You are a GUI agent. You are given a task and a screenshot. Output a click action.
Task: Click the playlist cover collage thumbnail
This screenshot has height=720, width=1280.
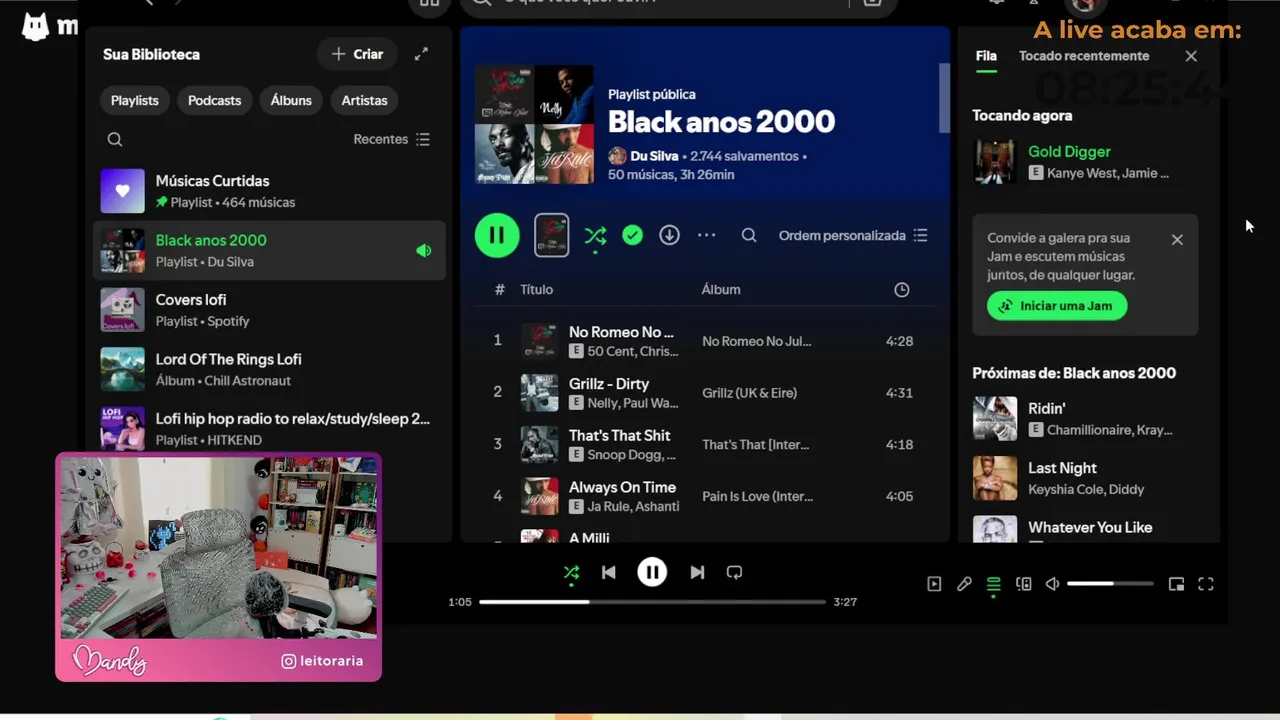coord(534,124)
